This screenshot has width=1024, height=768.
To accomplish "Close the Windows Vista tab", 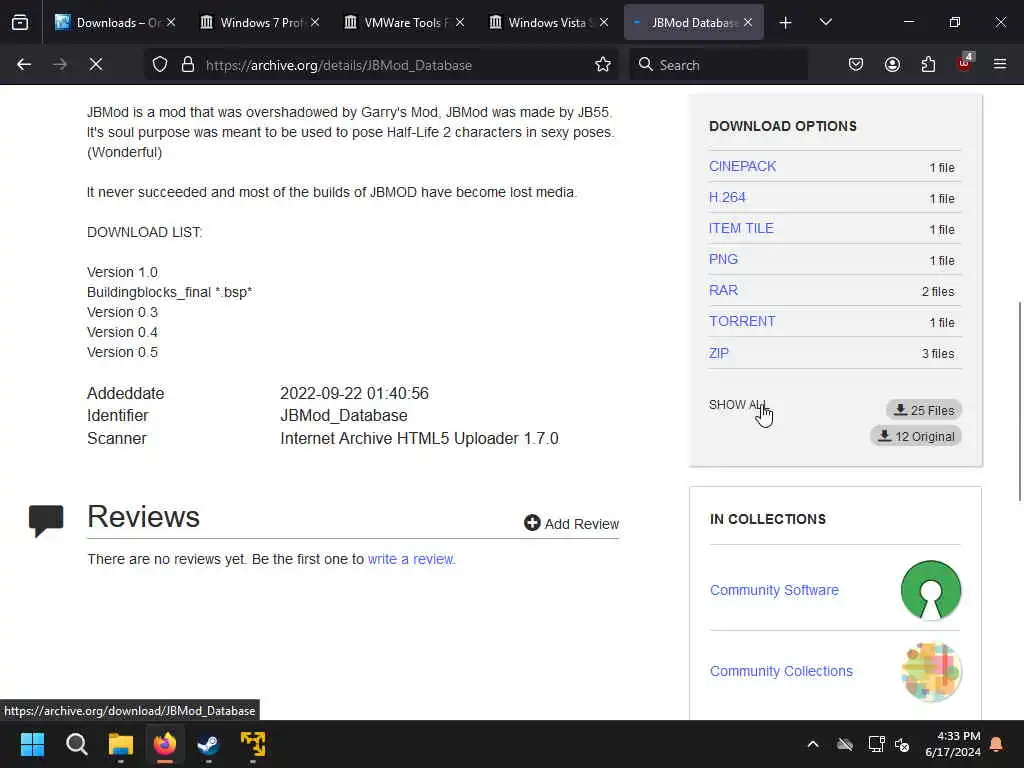I will pyautogui.click(x=604, y=22).
